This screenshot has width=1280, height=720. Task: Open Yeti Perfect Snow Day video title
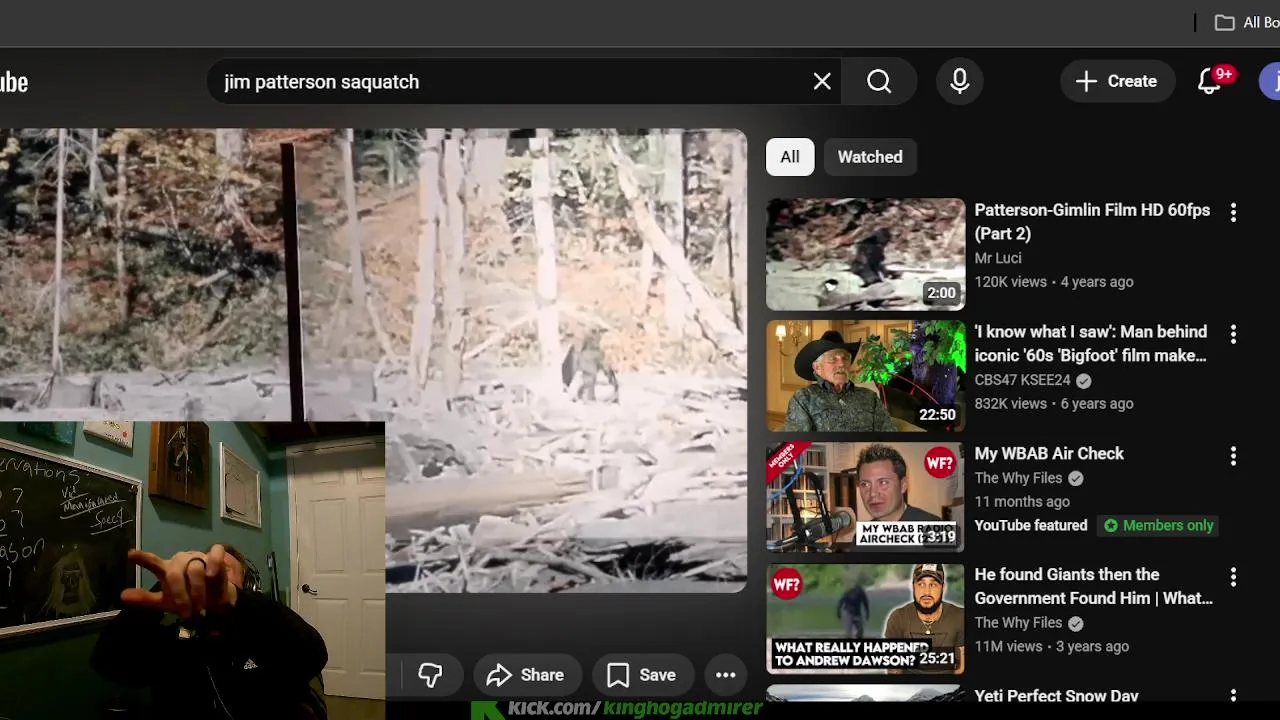point(1056,696)
